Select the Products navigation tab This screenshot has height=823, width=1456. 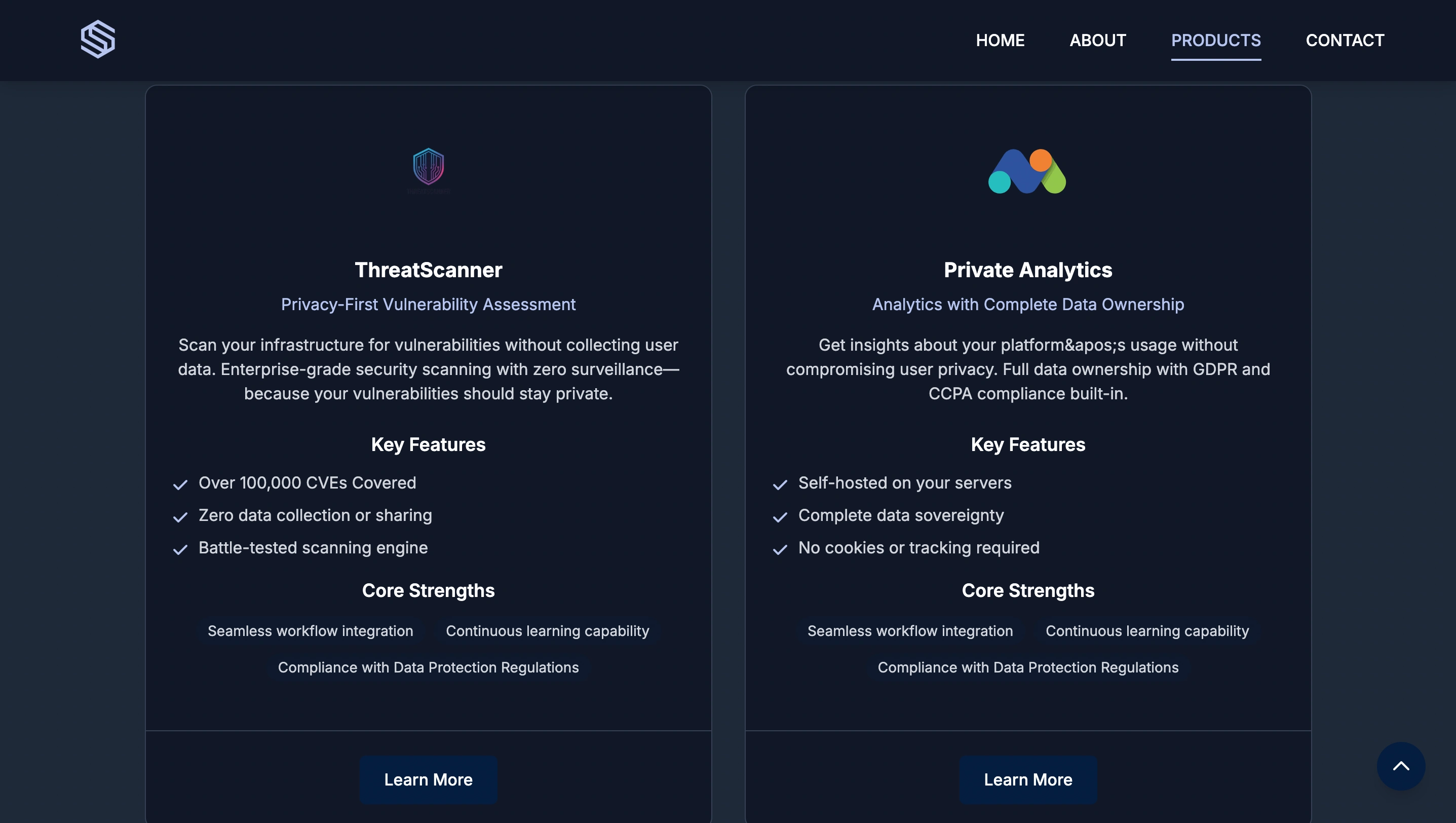[1216, 41]
